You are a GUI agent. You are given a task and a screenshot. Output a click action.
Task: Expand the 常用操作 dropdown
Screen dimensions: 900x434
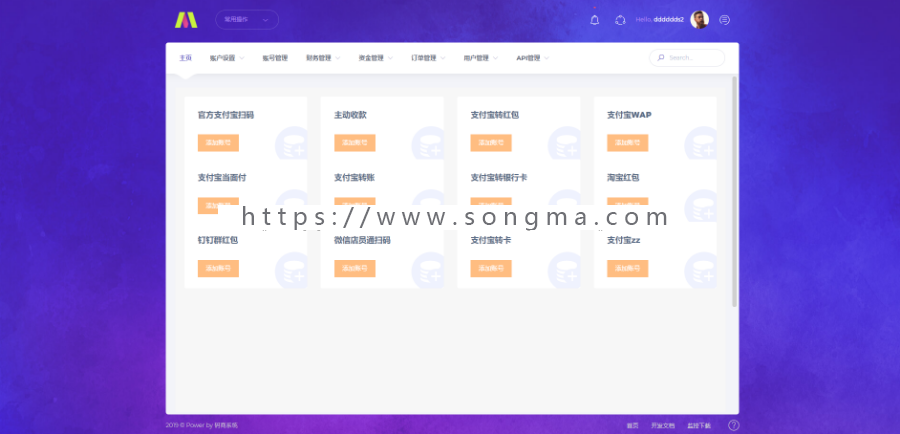247,20
